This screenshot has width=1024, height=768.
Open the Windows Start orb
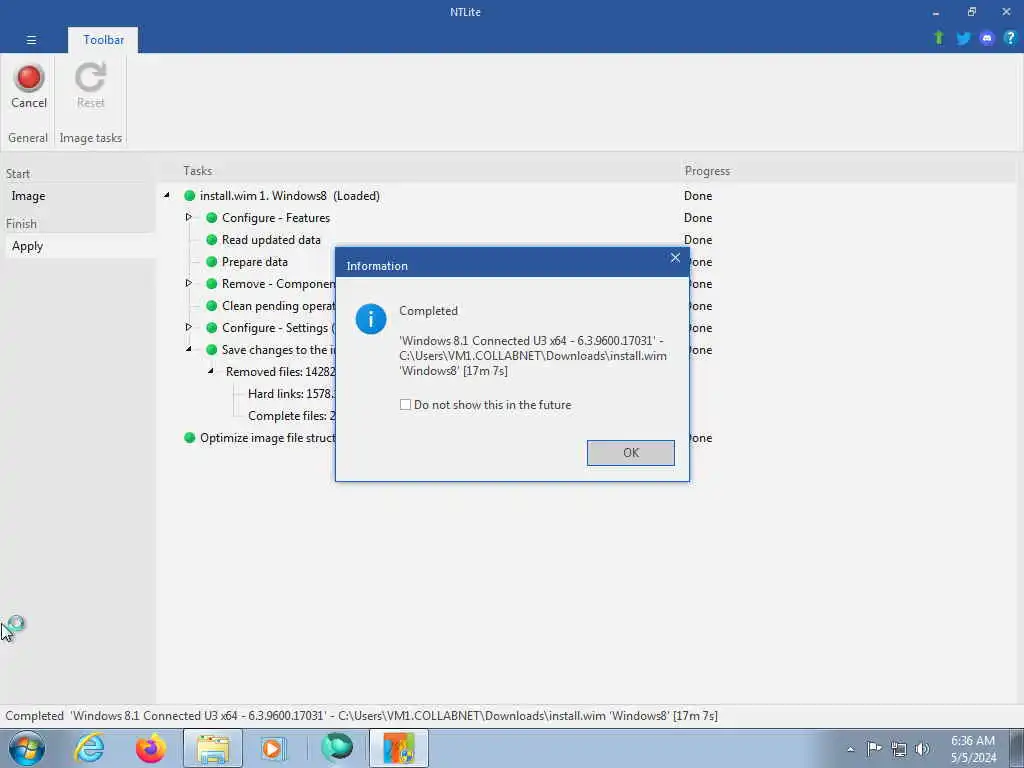[x=27, y=748]
